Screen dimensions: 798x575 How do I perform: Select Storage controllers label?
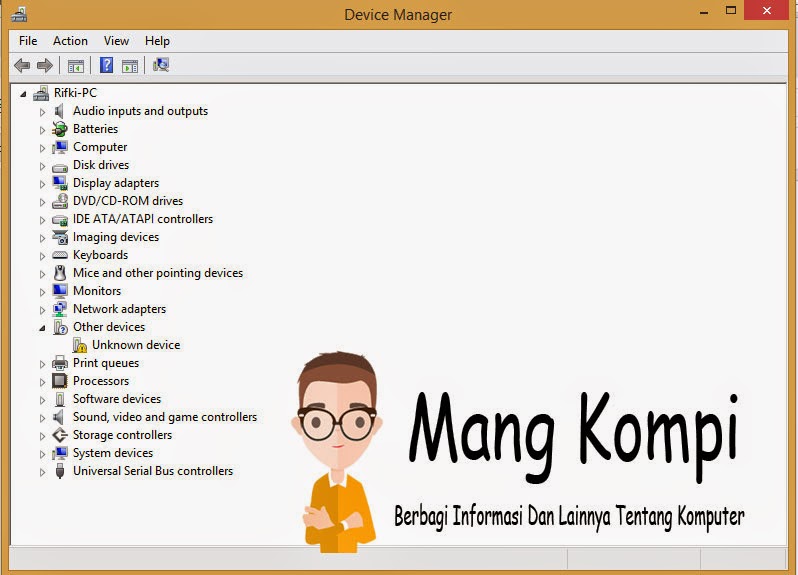[x=122, y=435]
